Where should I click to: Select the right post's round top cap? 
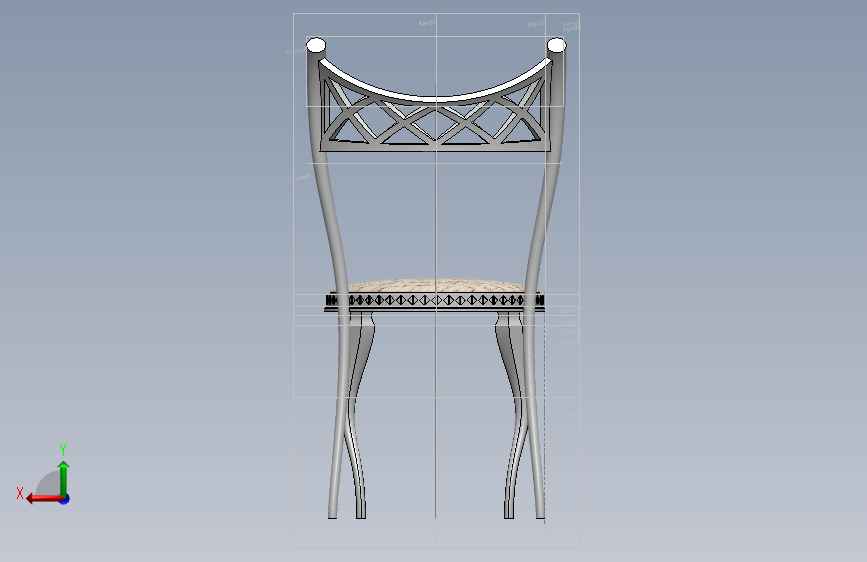[556, 45]
